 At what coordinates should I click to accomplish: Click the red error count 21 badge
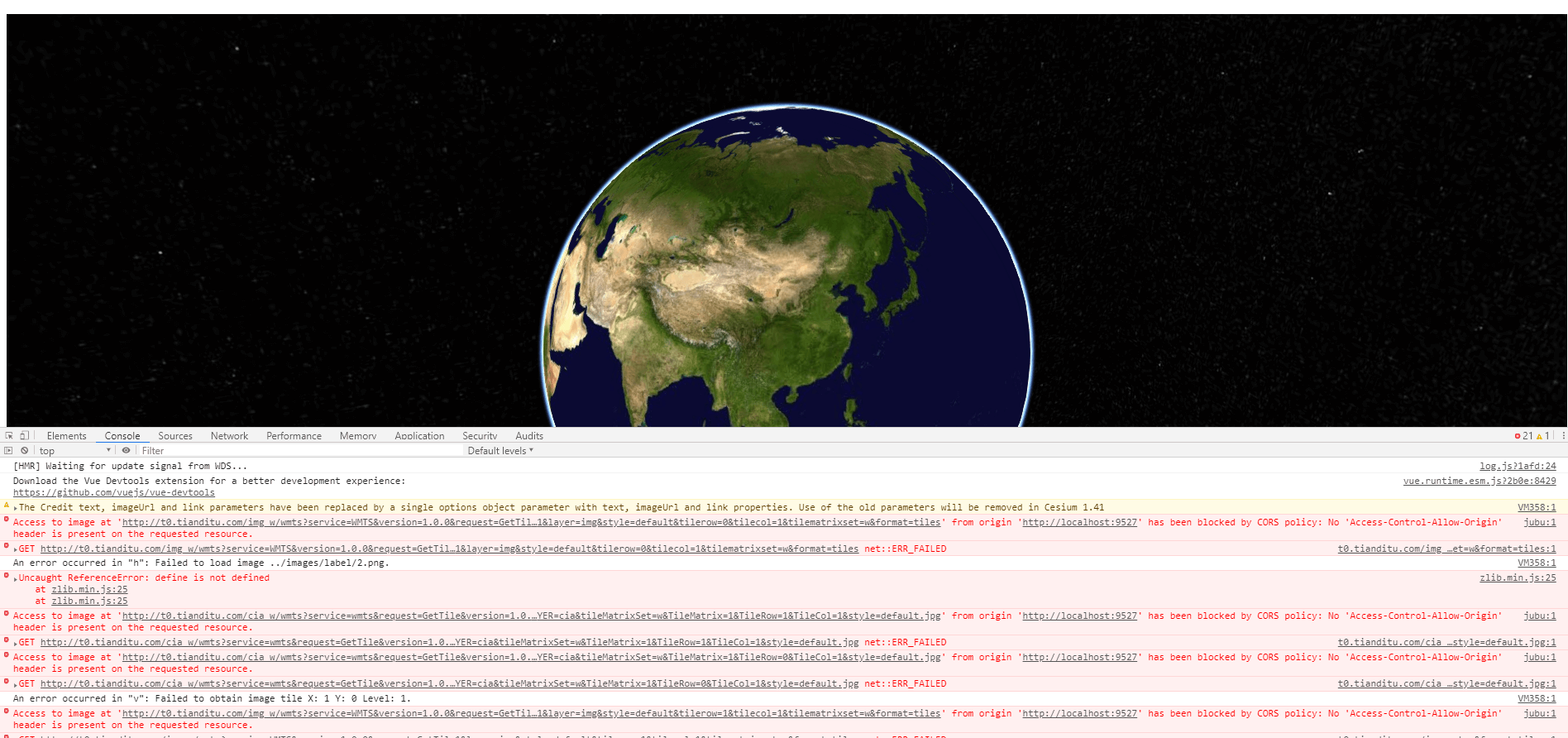coord(1523,436)
